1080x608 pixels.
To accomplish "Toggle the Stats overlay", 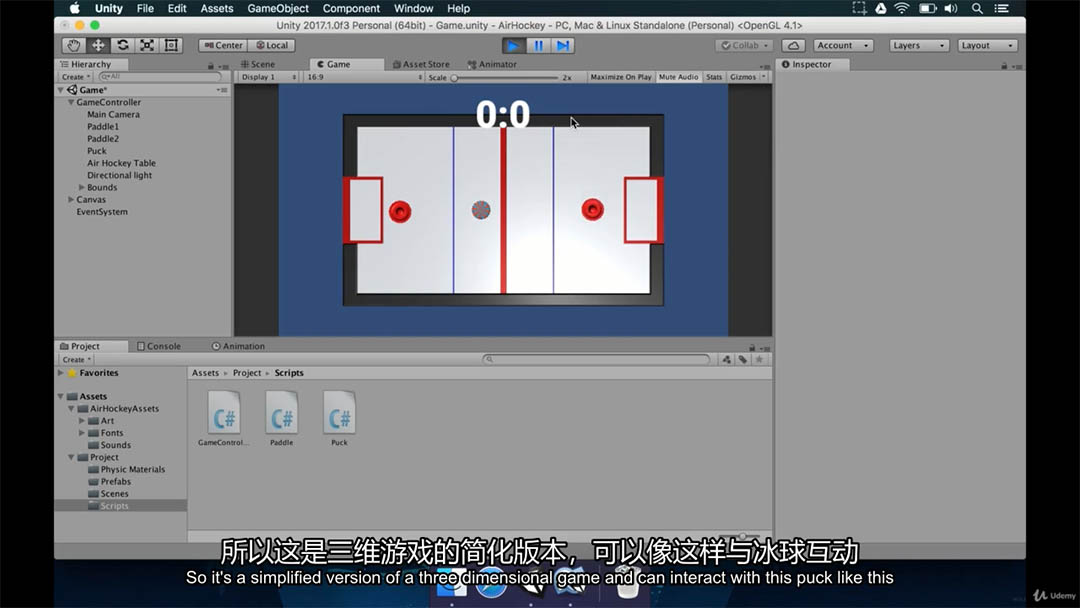I will [714, 77].
